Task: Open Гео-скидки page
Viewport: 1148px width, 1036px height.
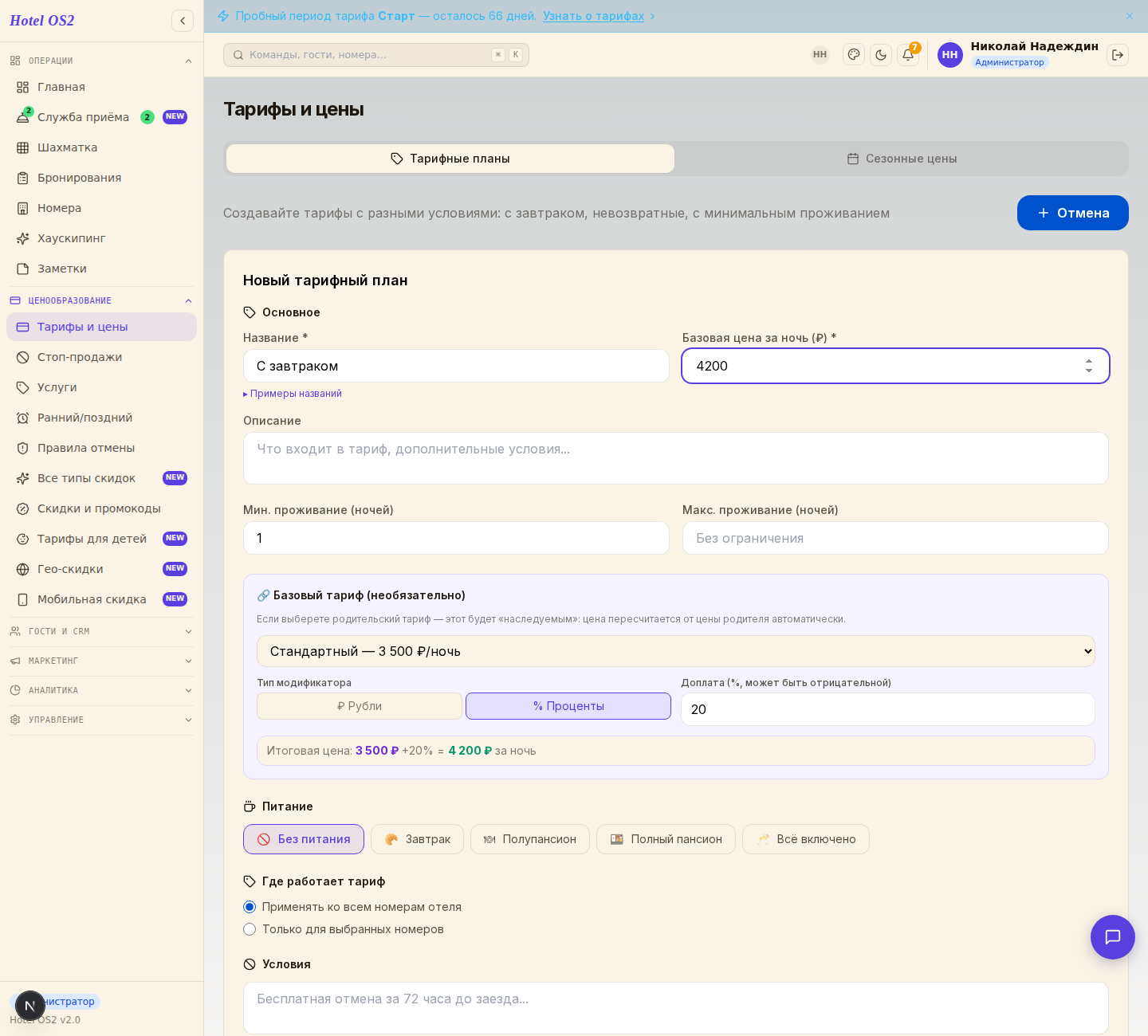Action: [101, 569]
